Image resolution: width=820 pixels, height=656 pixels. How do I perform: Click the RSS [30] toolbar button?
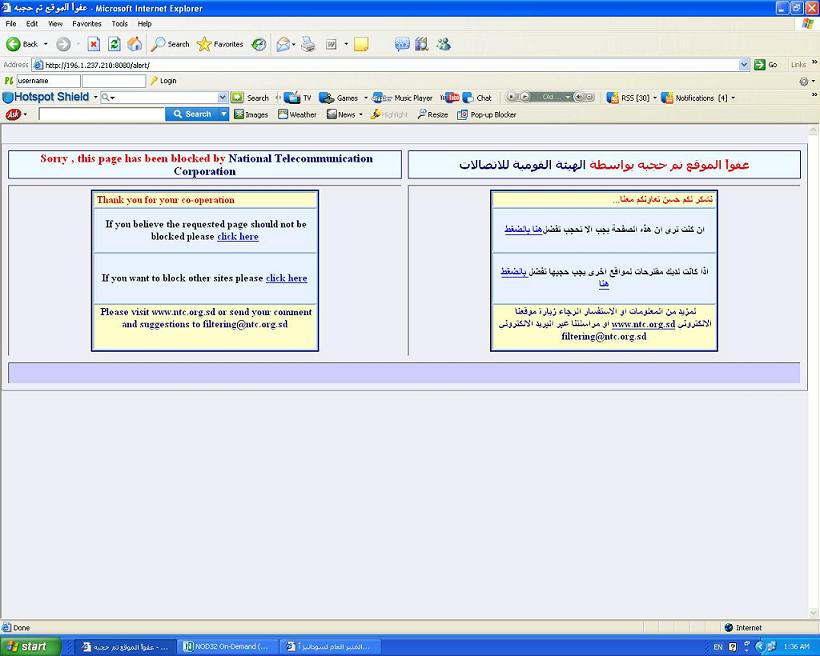628,98
